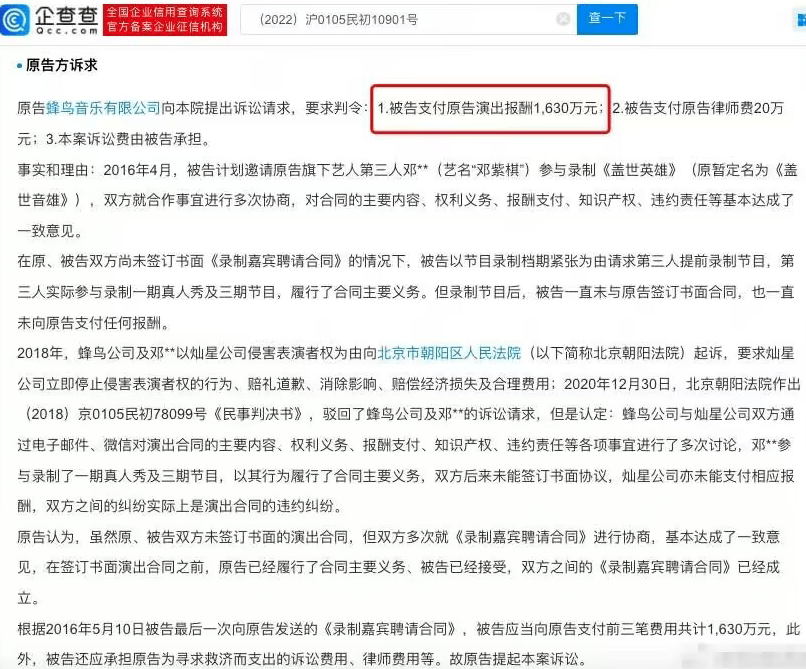This screenshot has width=806, height=669.
Task: Click the Qichacha blue circular logo icon
Action: coord(15,20)
